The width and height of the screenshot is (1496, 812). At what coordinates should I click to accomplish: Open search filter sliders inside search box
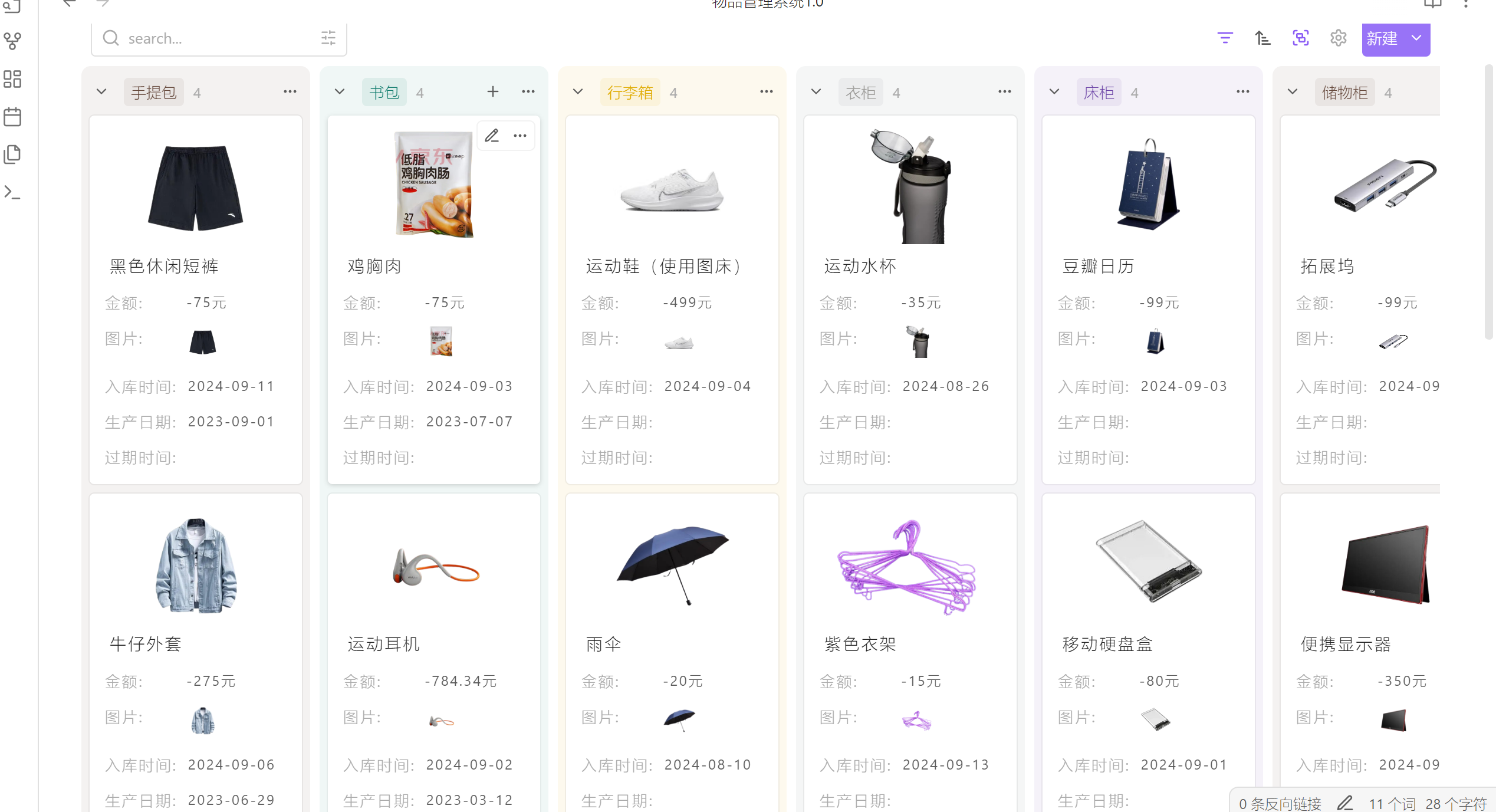328,38
